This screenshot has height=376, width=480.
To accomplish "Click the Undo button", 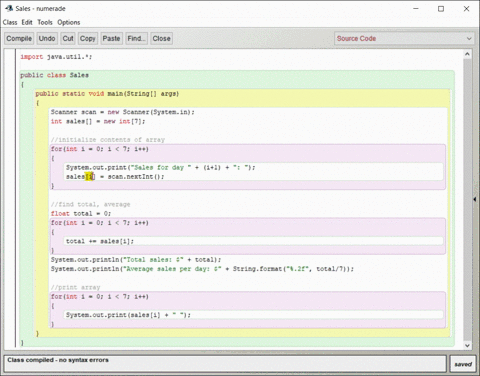I will (47, 38).
